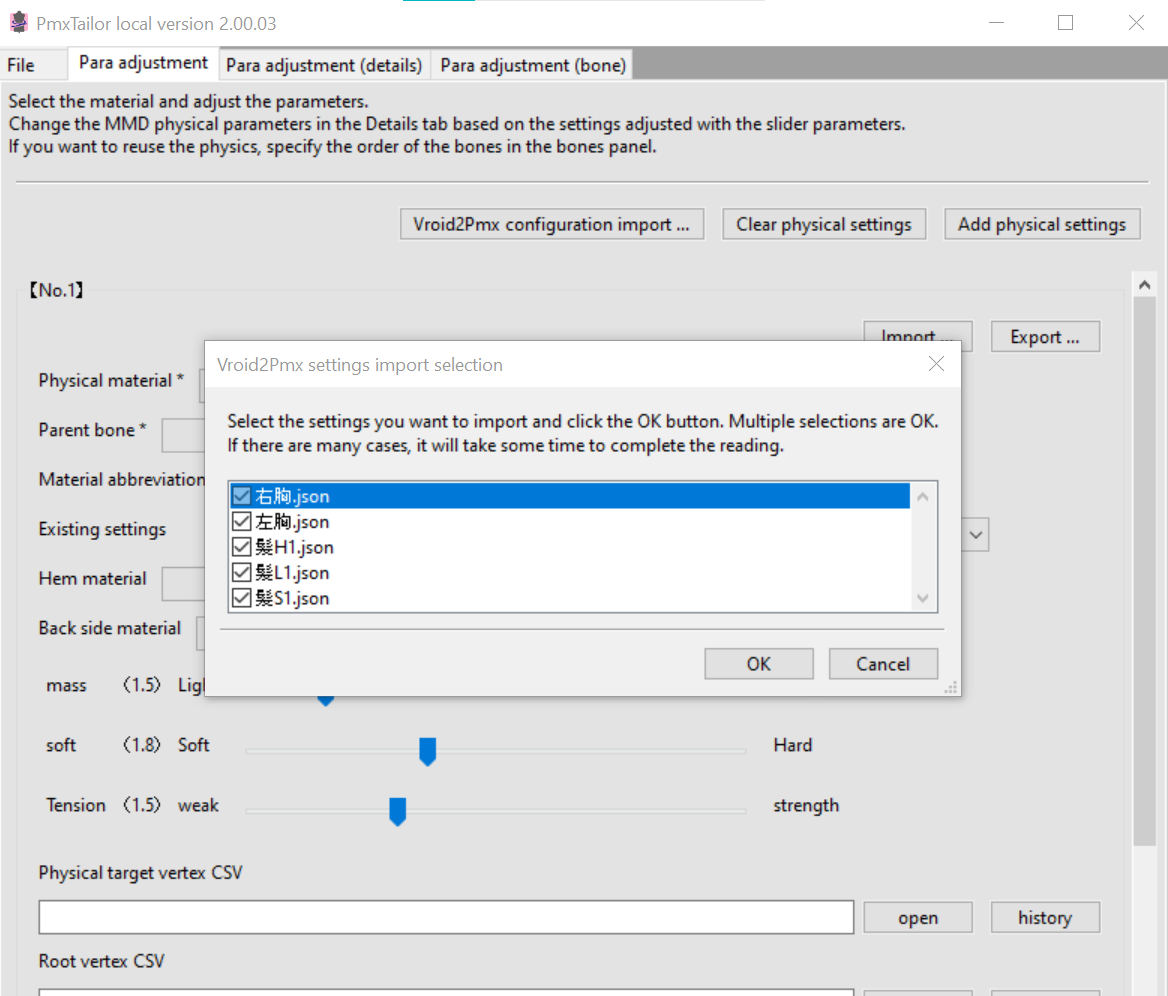
Task: Switch to the Para adjustment (details) tab
Action: 323,64
